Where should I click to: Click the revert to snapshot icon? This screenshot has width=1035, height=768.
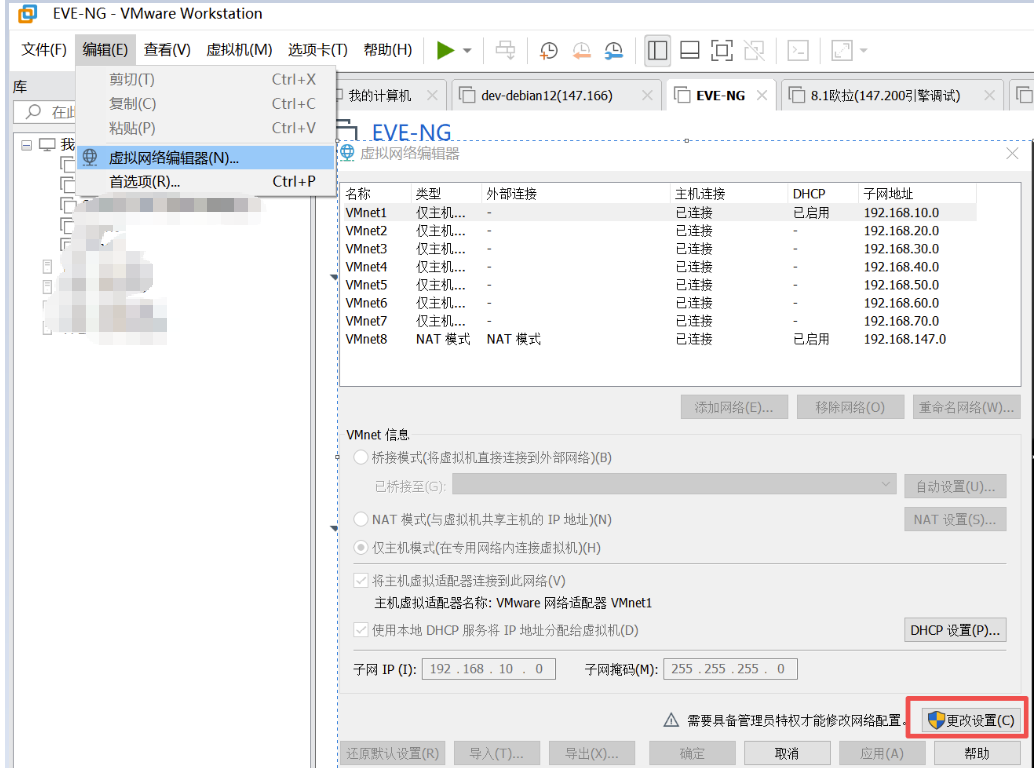pos(581,50)
